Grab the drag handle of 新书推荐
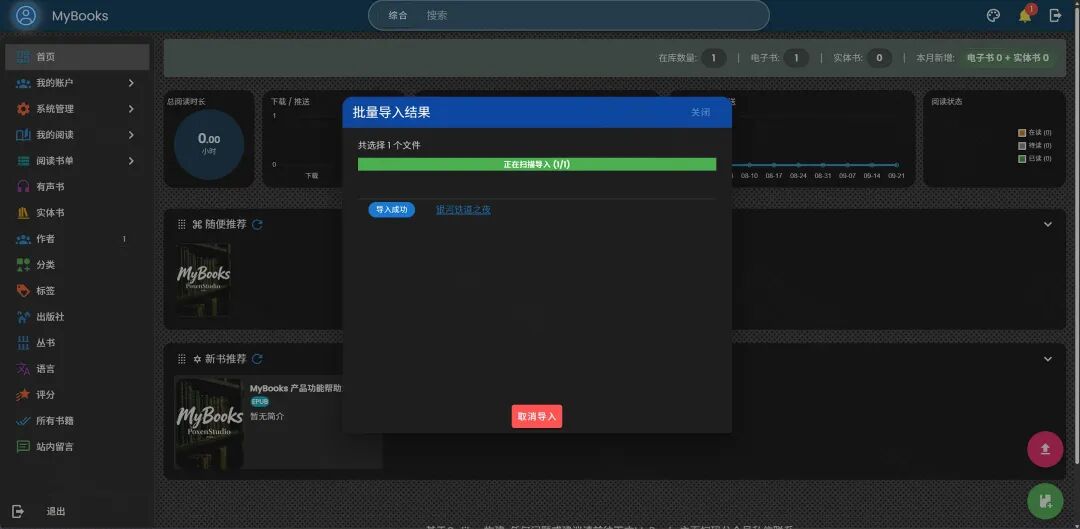Viewport: 1080px width, 529px height. point(182,359)
